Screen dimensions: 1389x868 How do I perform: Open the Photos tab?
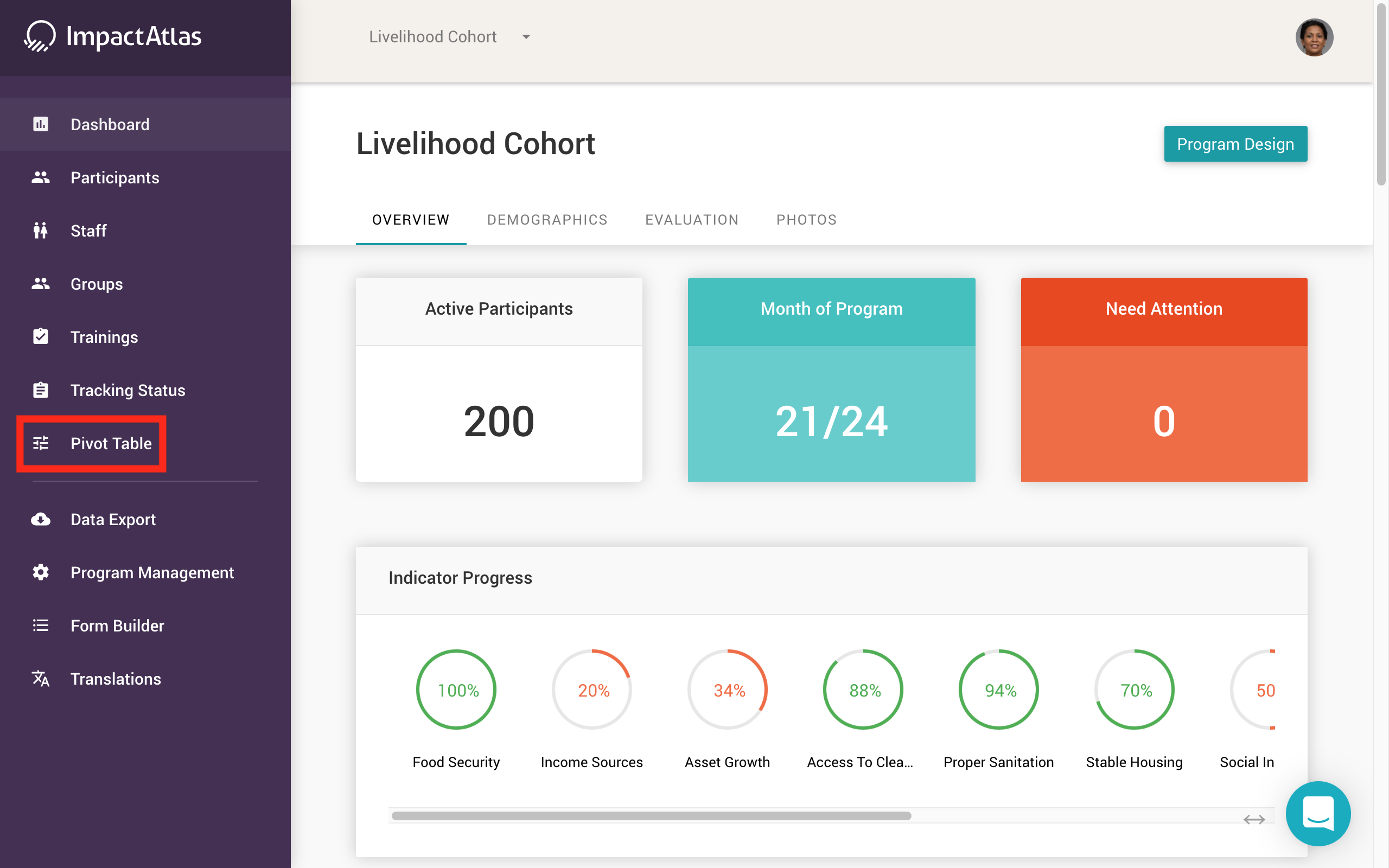pyautogui.click(x=806, y=220)
